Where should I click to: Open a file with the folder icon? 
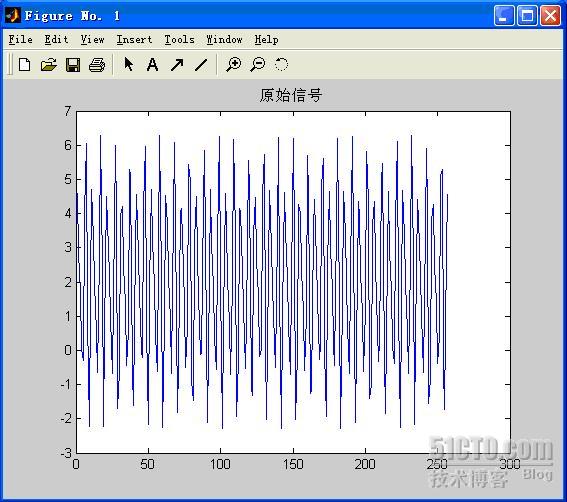coord(48,65)
